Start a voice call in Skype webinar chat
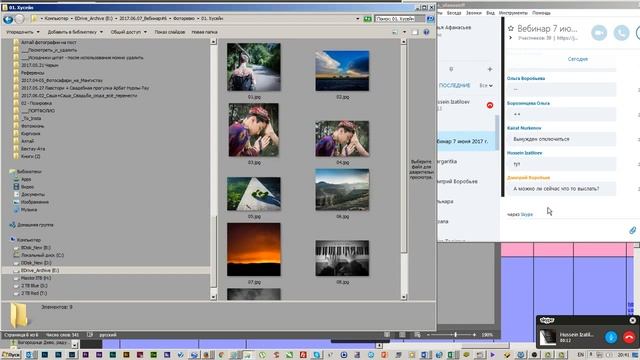Screen dimensions: 640x360 coord(621,33)
